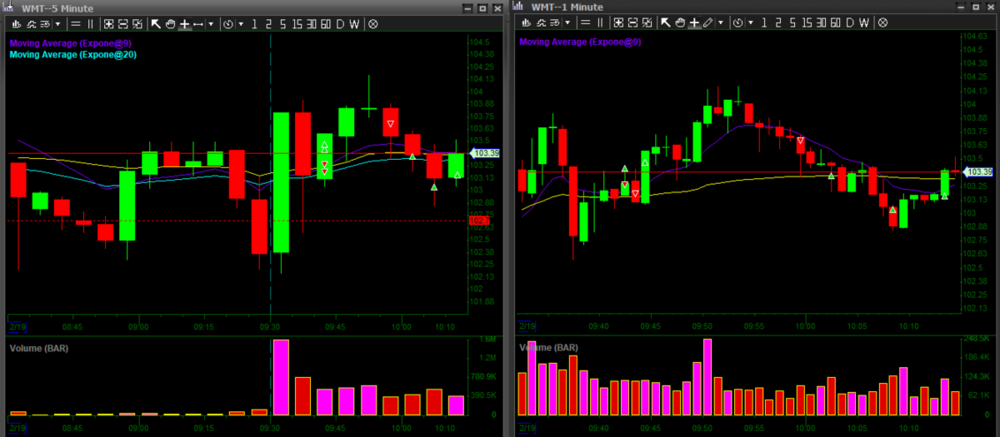Select the pencil draw tool in 1 Minute chart
The image size is (1000, 437).
(708, 22)
